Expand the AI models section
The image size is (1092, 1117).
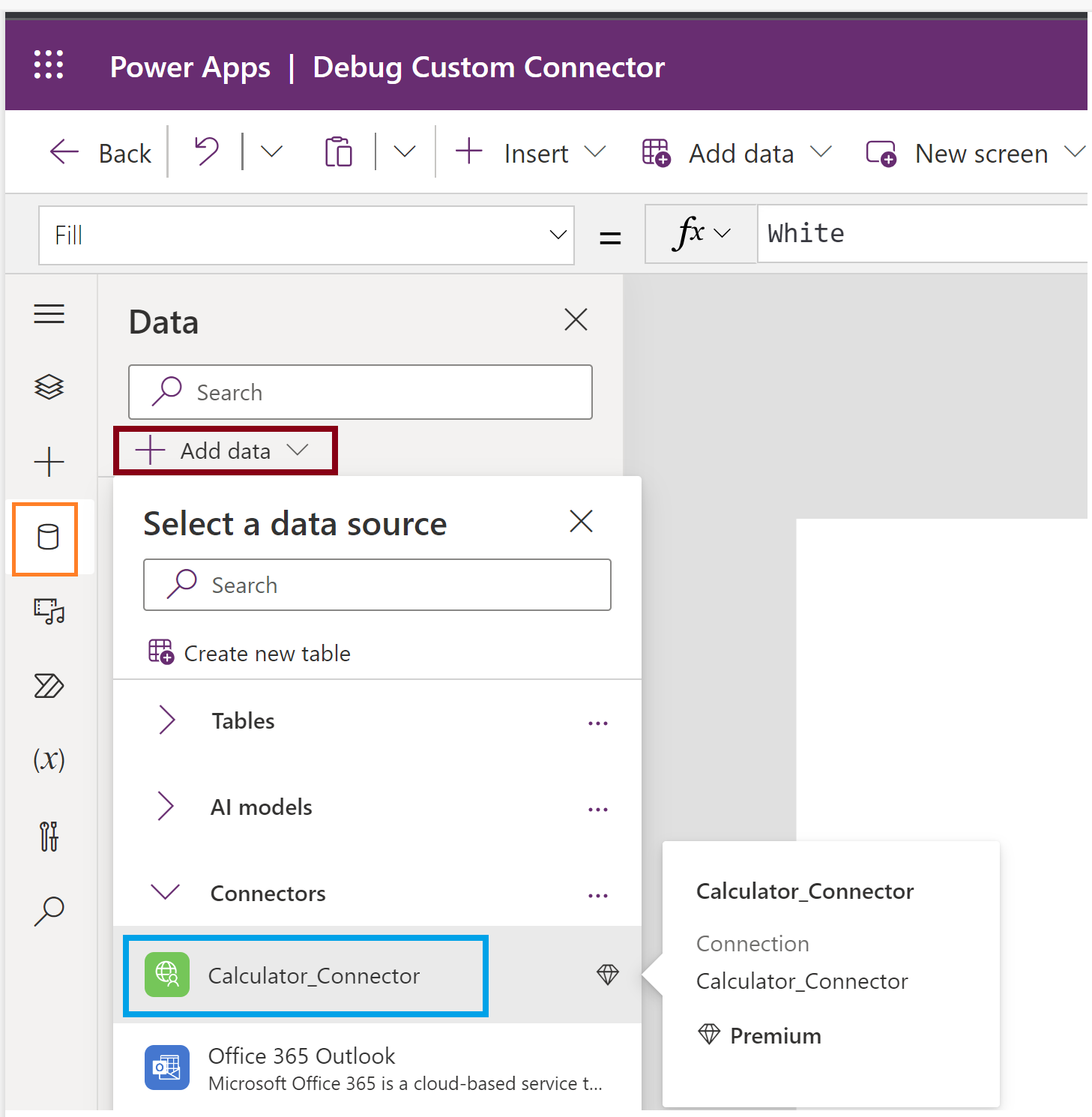point(167,807)
